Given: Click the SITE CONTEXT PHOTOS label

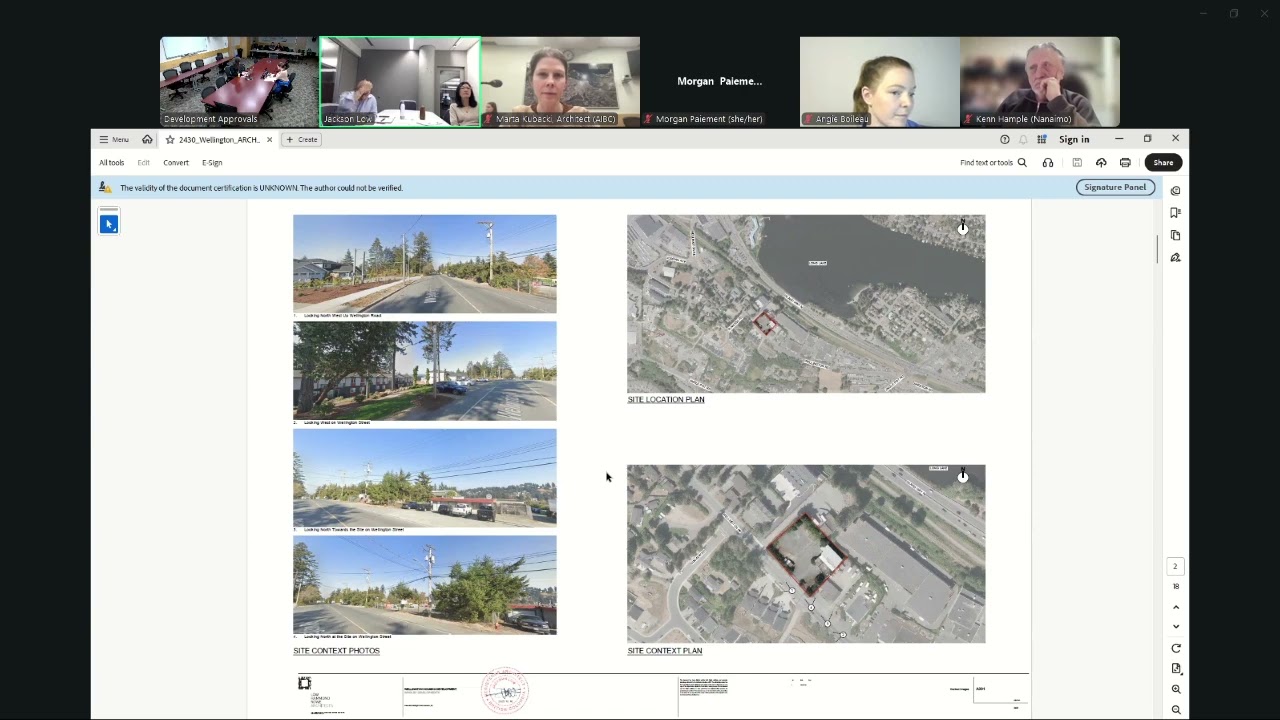Looking at the screenshot, I should pyautogui.click(x=336, y=650).
